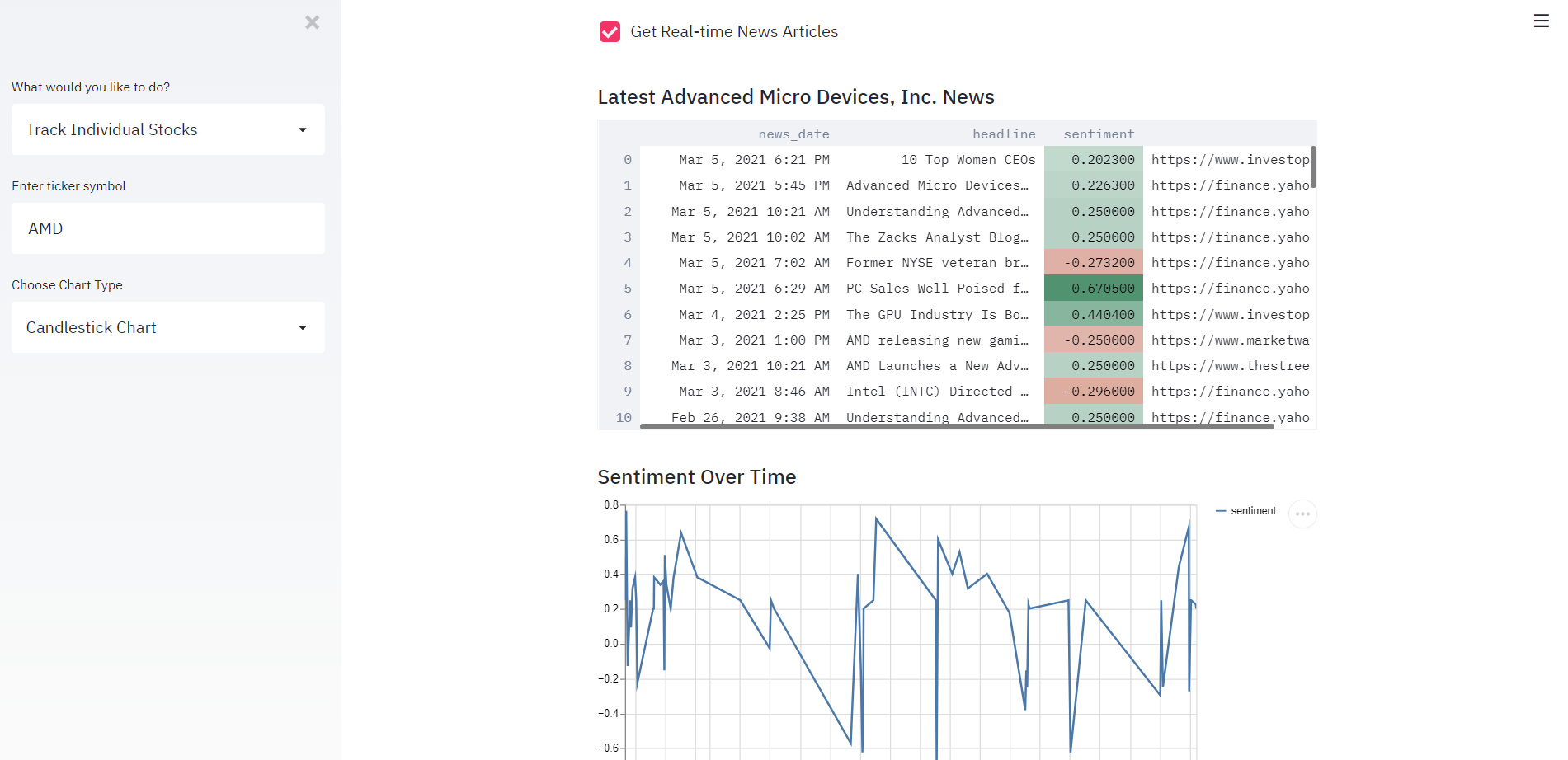Click the news_date column header
The image size is (1568, 760).
[739, 134]
